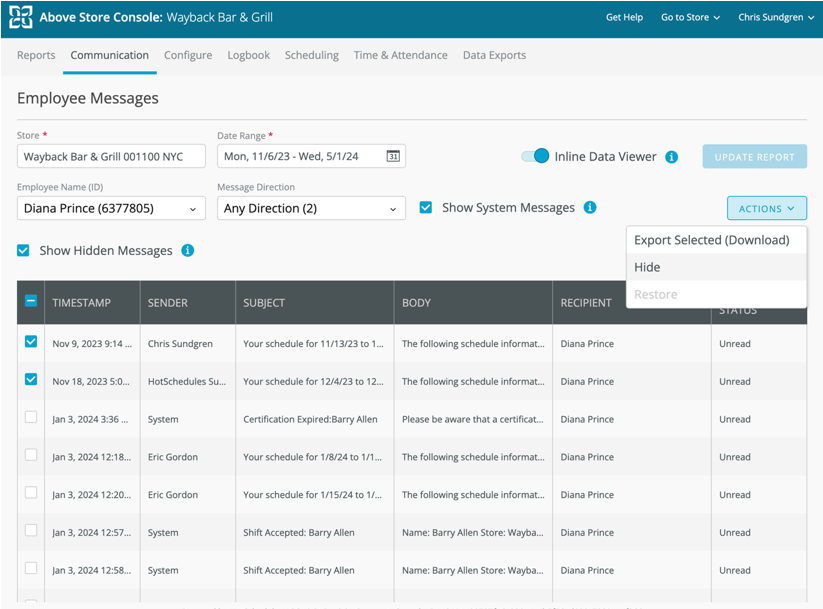This screenshot has height=609, width=823.
Task: Check the Jan 3, 2024 12:58 row checkbox
Action: 31,568
